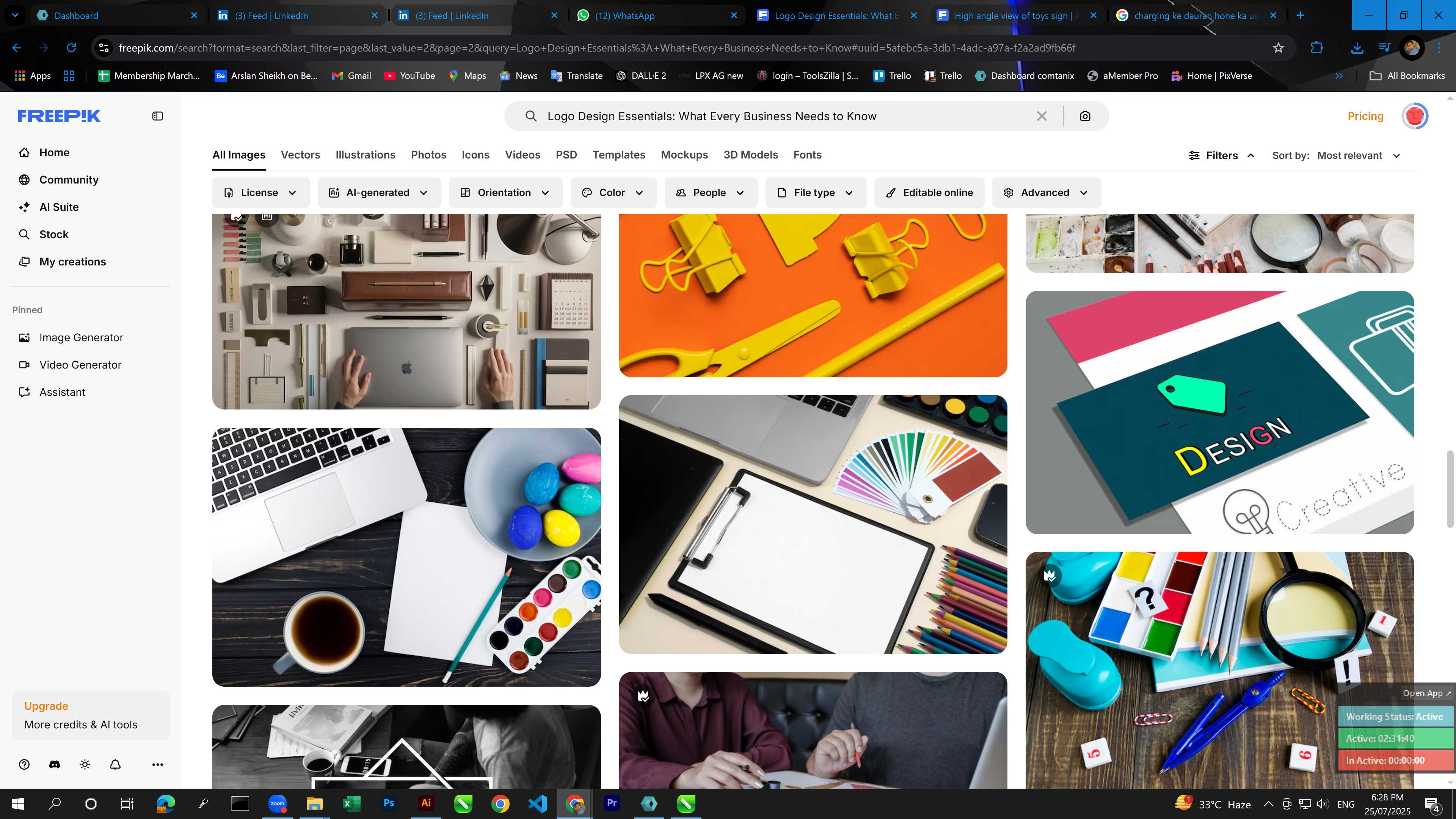
Task: Open the tab search dropdown arrow
Action: [x=15, y=15]
